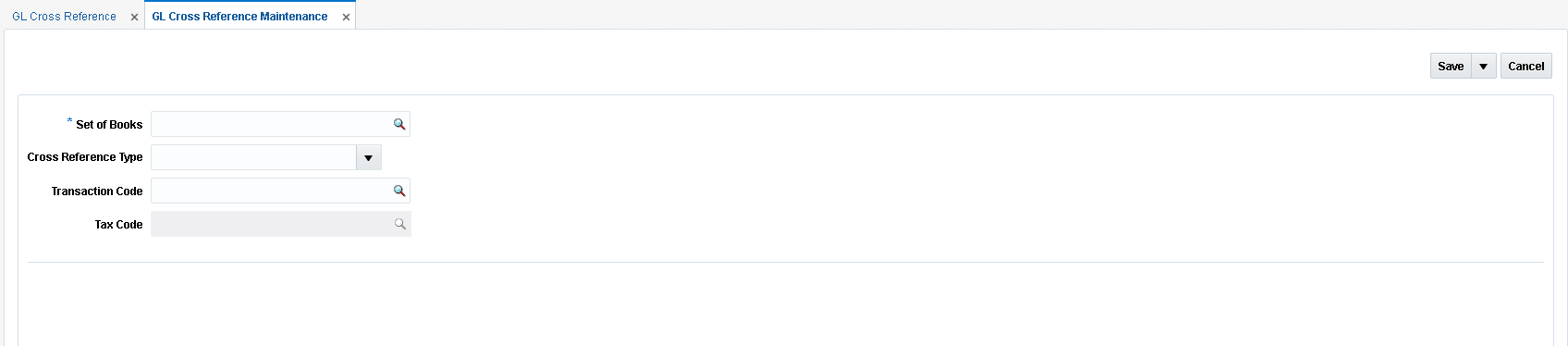Click the Tax Code label

pyautogui.click(x=118, y=225)
